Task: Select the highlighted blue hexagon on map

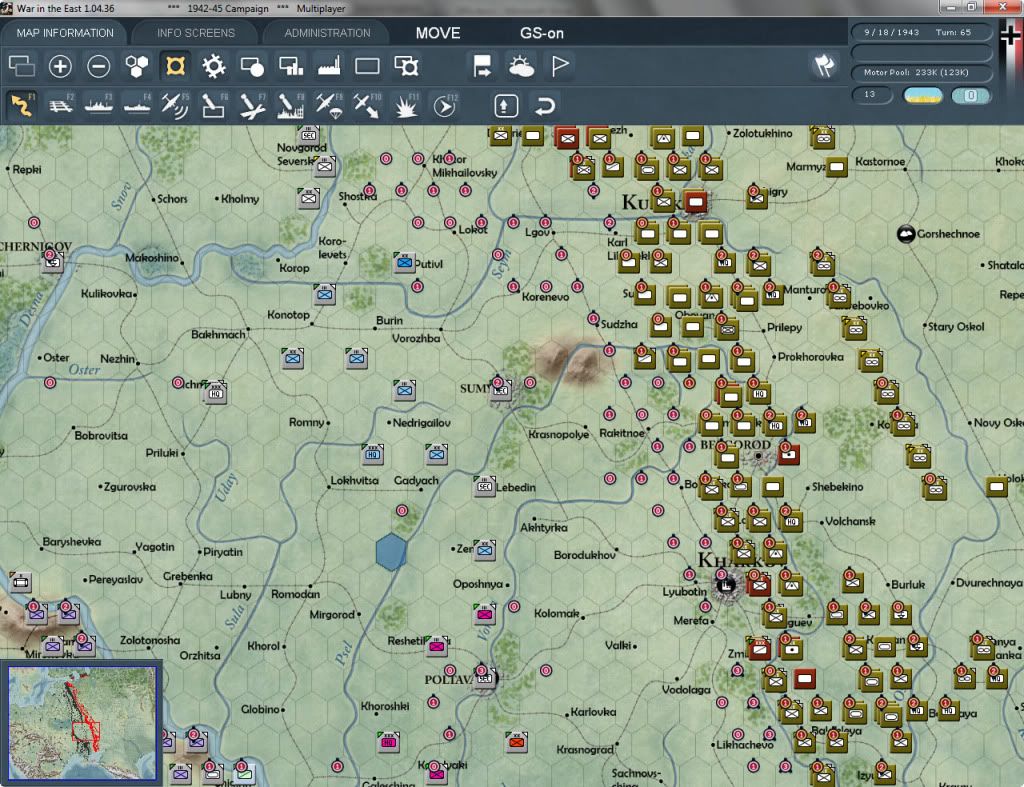Action: pyautogui.click(x=391, y=552)
